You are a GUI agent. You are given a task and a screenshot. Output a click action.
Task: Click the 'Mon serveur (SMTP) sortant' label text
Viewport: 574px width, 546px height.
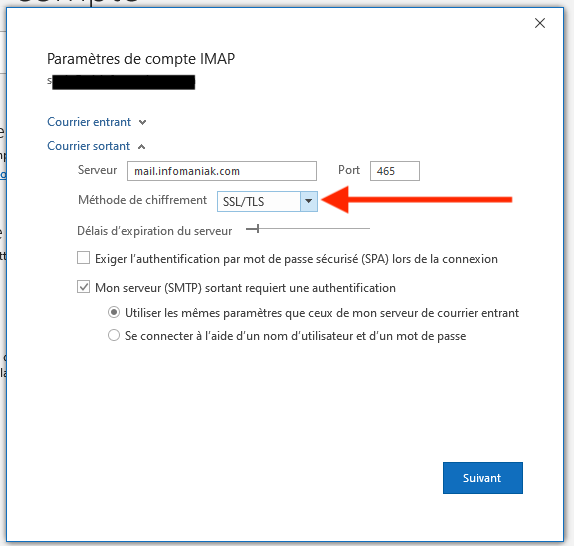pos(245,288)
